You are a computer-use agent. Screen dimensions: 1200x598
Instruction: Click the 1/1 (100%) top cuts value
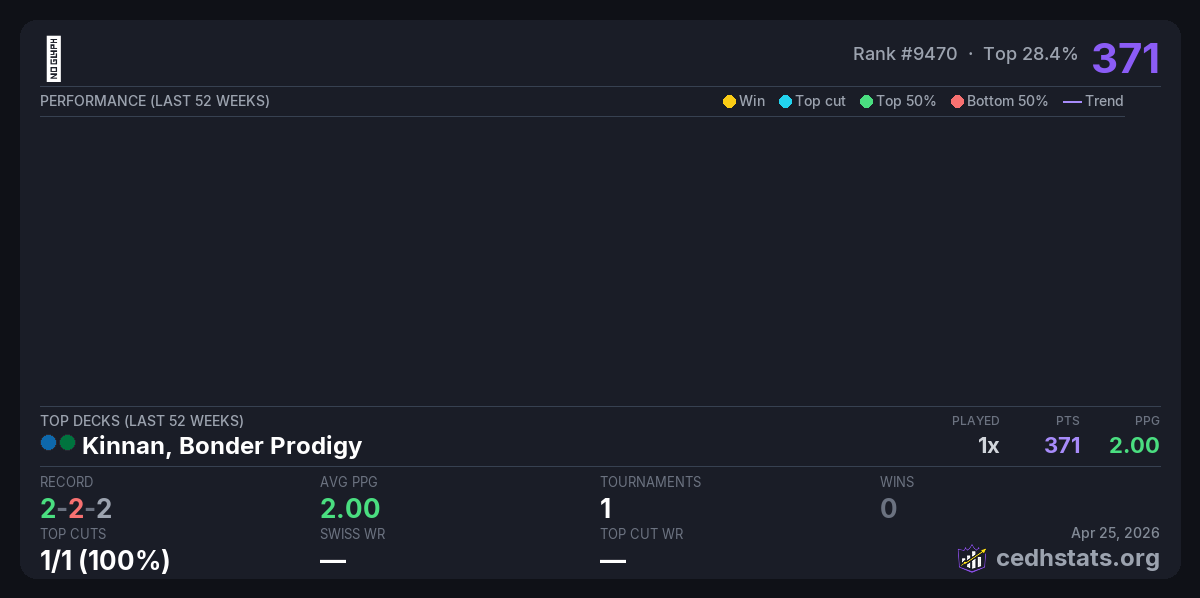pyautogui.click(x=105, y=561)
